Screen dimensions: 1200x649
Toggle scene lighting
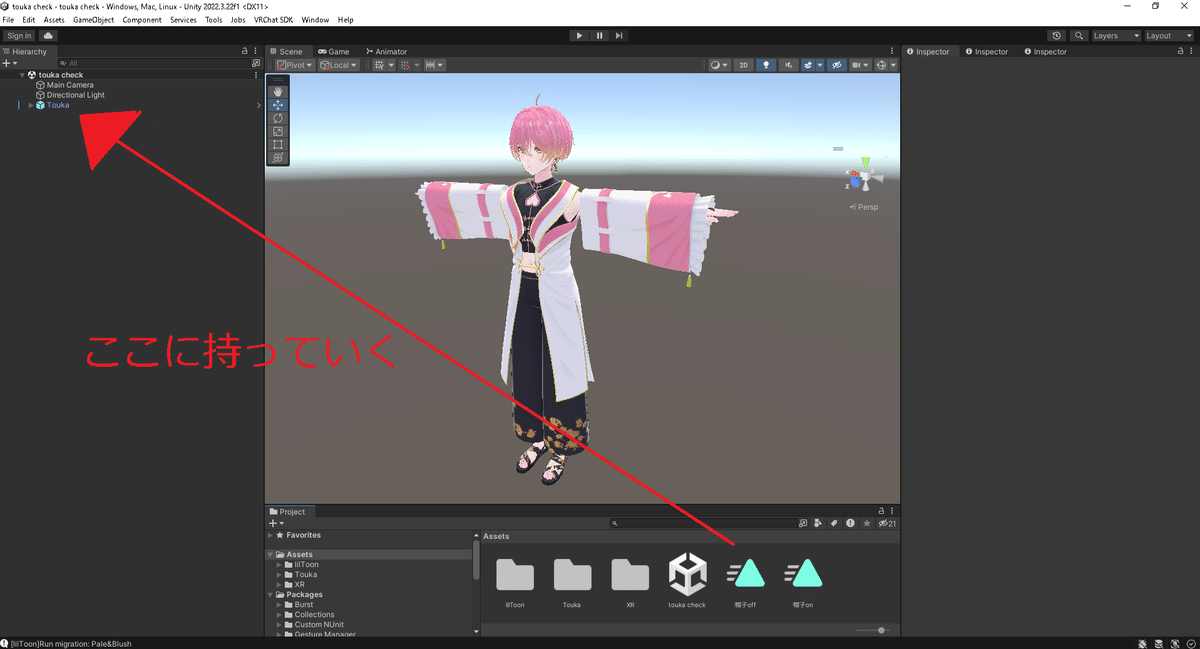pyautogui.click(x=766, y=64)
